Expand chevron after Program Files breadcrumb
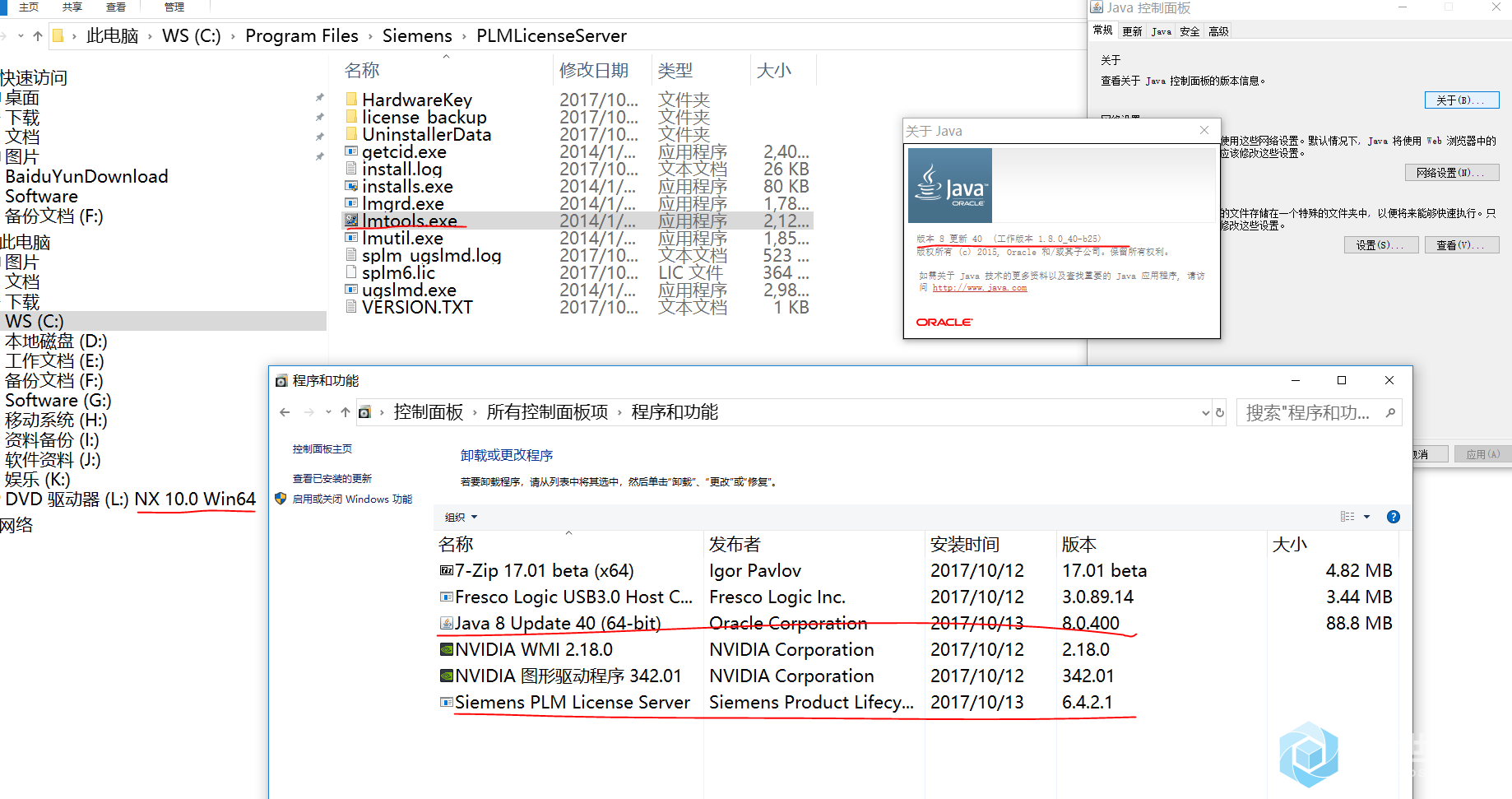Image resolution: width=1512 pixels, height=799 pixels. (370, 36)
